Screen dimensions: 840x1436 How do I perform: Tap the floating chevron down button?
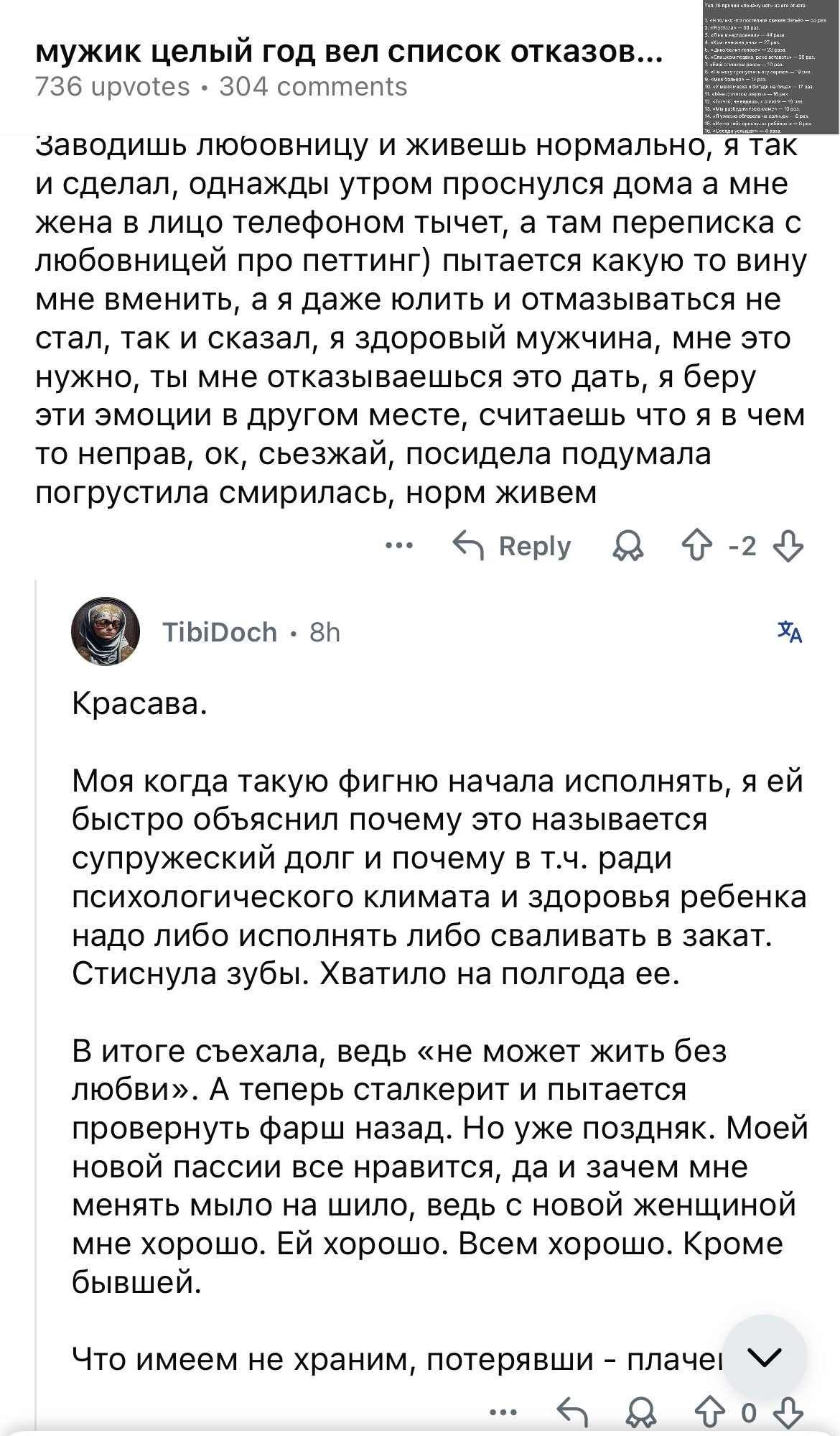765,1357
